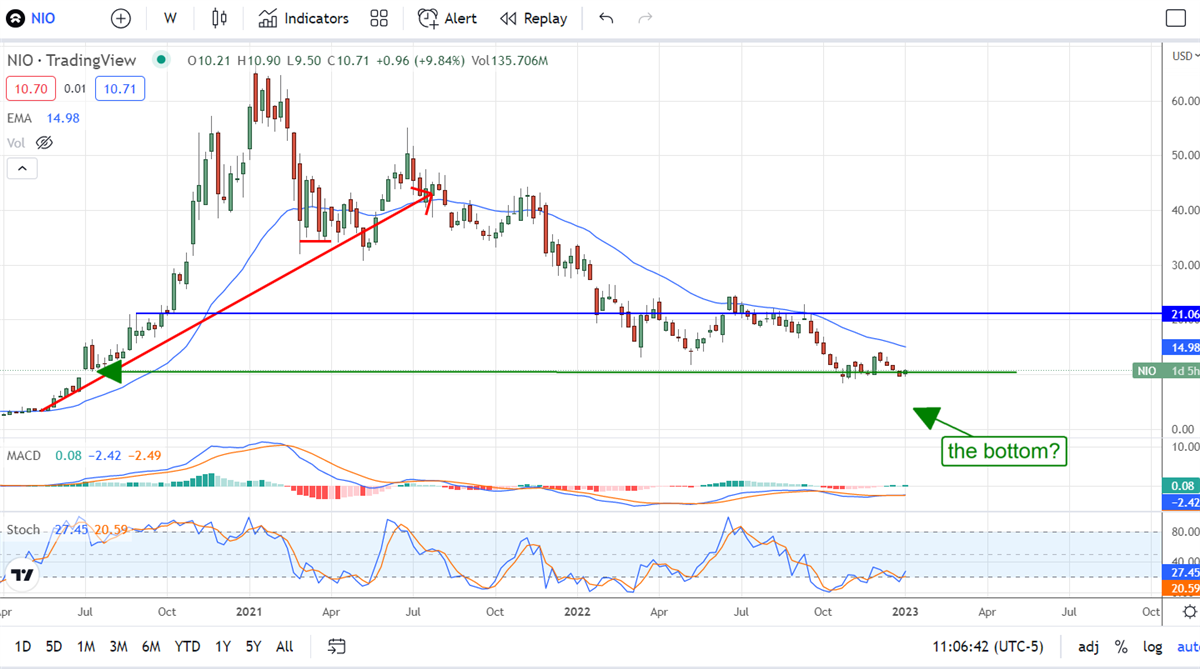Select the 1Y time range
This screenshot has height=669, width=1200.
(x=225, y=647)
